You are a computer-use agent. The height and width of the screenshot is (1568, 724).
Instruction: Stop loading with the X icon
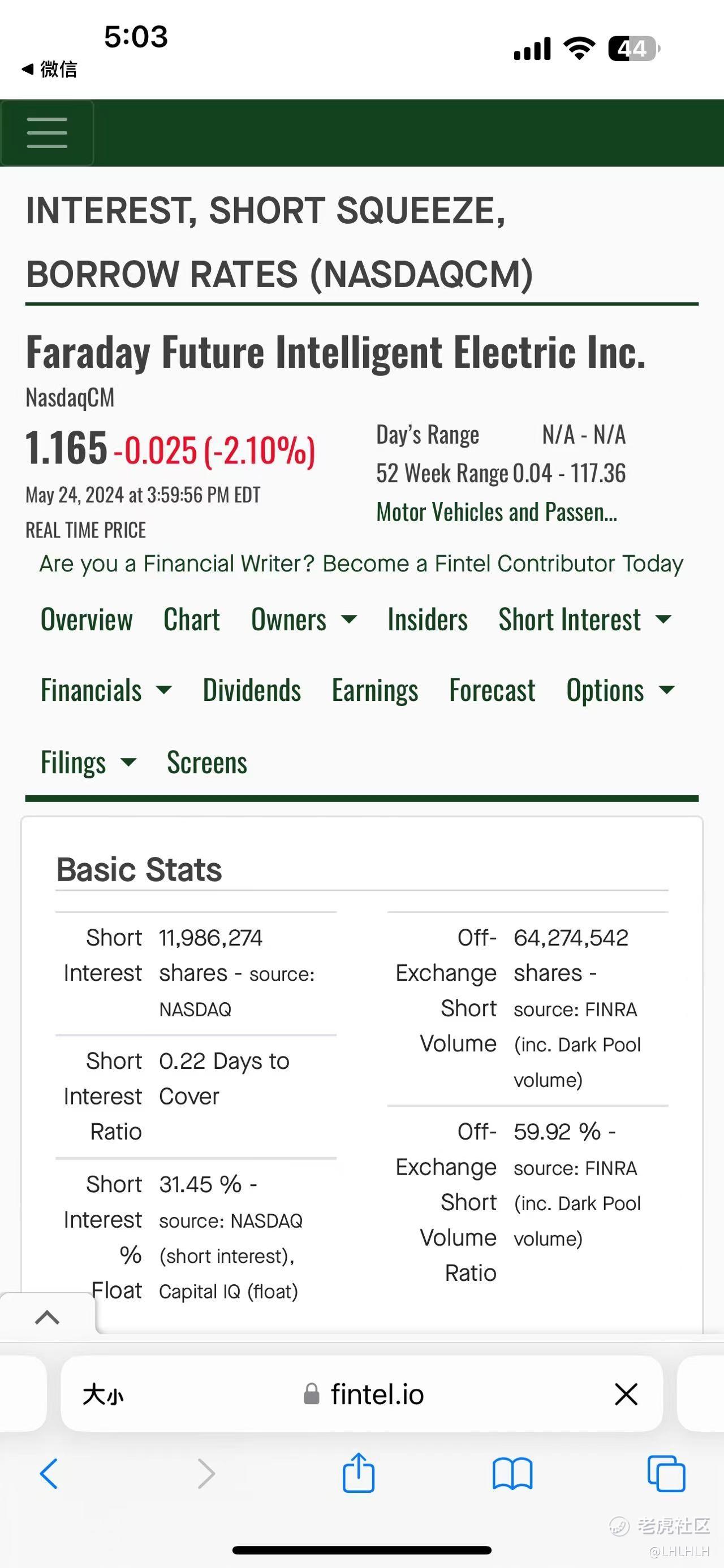pyautogui.click(x=626, y=1394)
